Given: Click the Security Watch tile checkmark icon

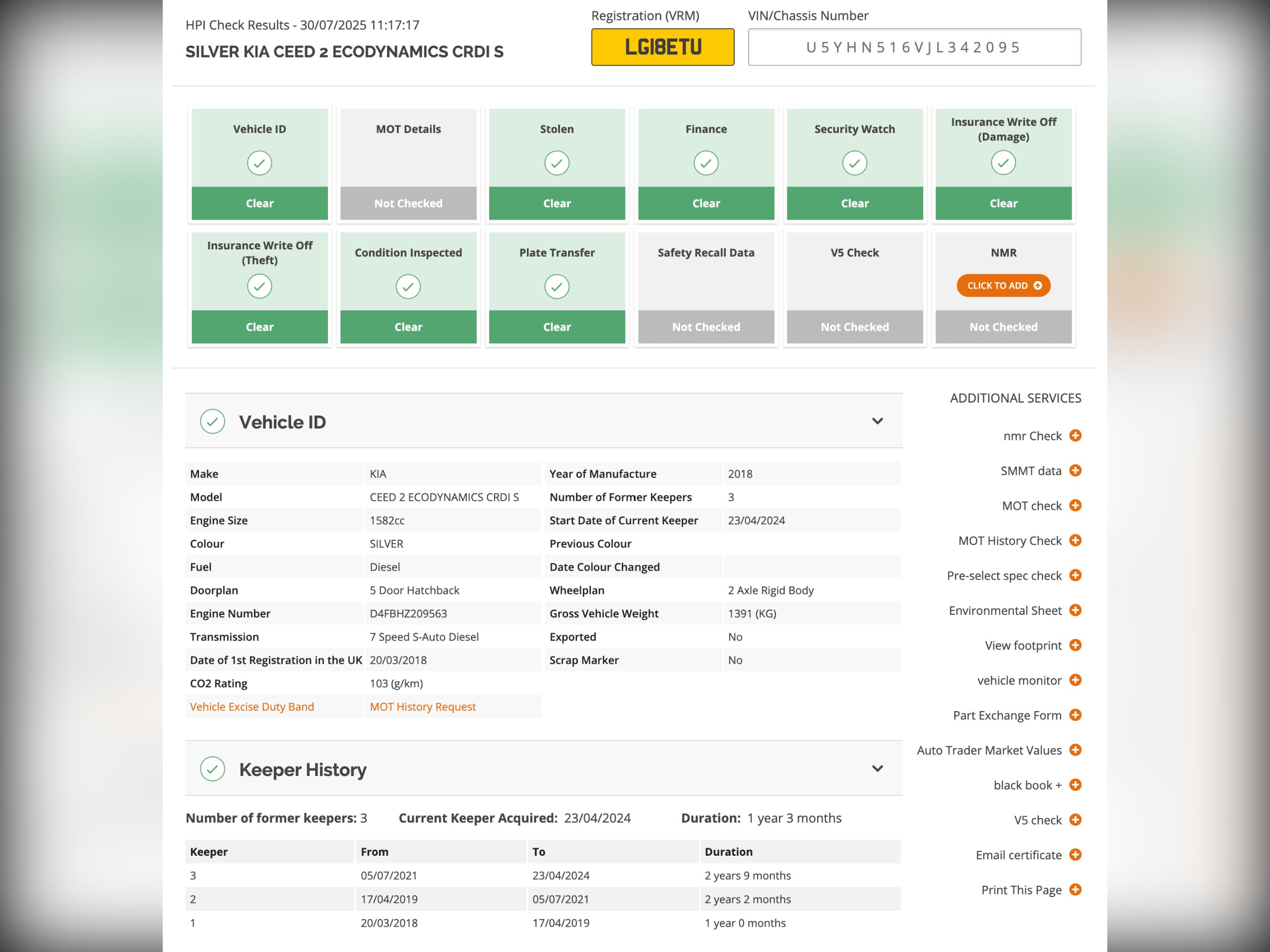Looking at the screenshot, I should [x=855, y=163].
